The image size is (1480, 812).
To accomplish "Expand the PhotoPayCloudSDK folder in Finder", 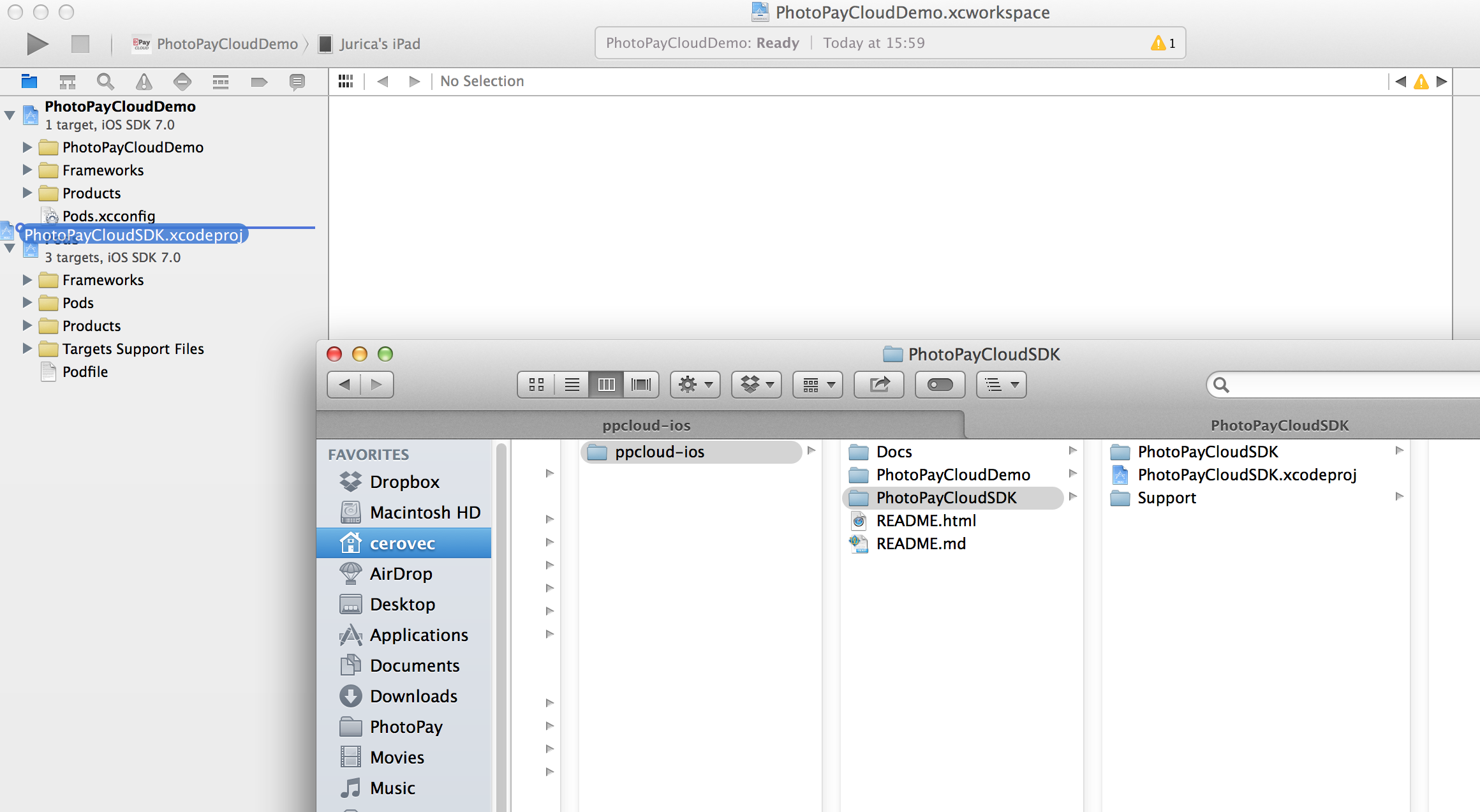I will pyautogui.click(x=1398, y=451).
